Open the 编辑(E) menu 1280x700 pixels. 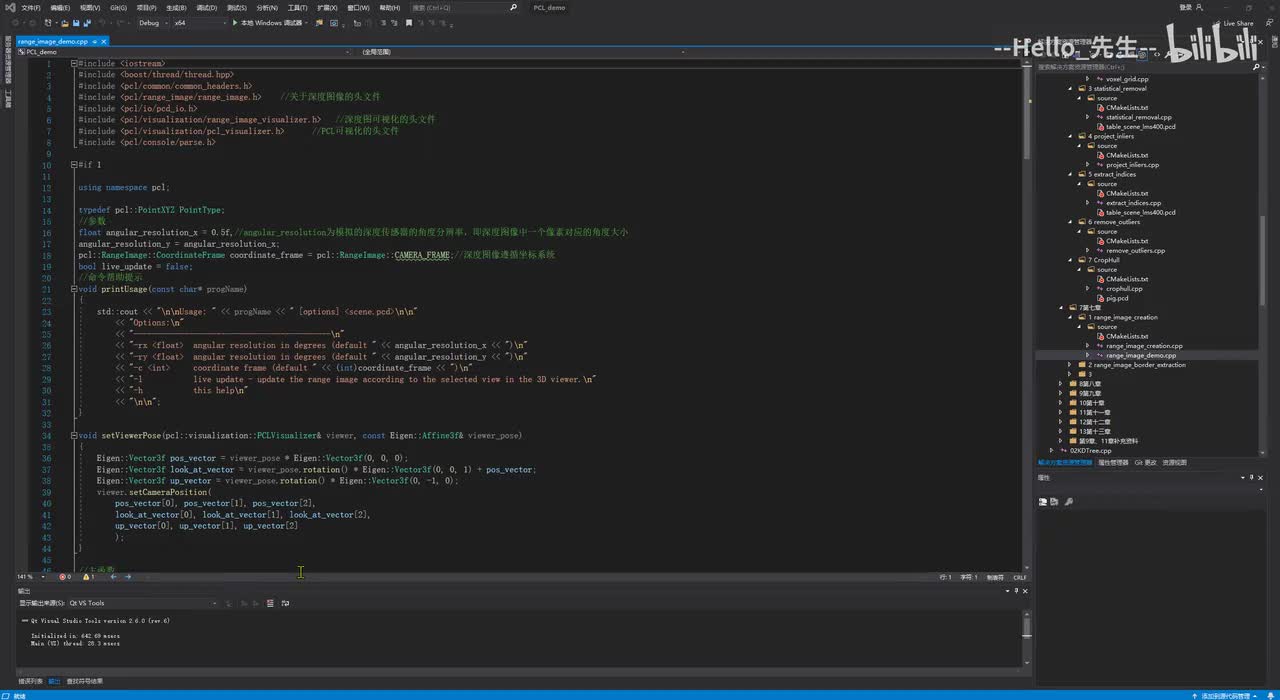[60, 7]
